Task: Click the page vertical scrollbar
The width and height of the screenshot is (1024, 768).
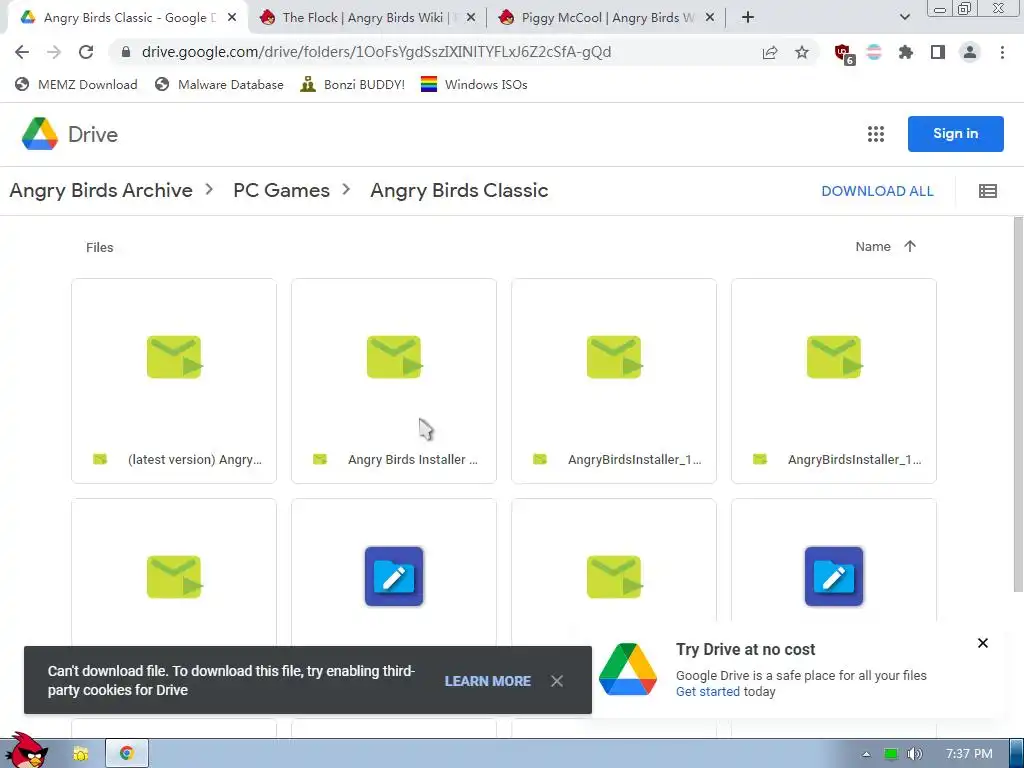Action: pyautogui.click(x=1018, y=405)
